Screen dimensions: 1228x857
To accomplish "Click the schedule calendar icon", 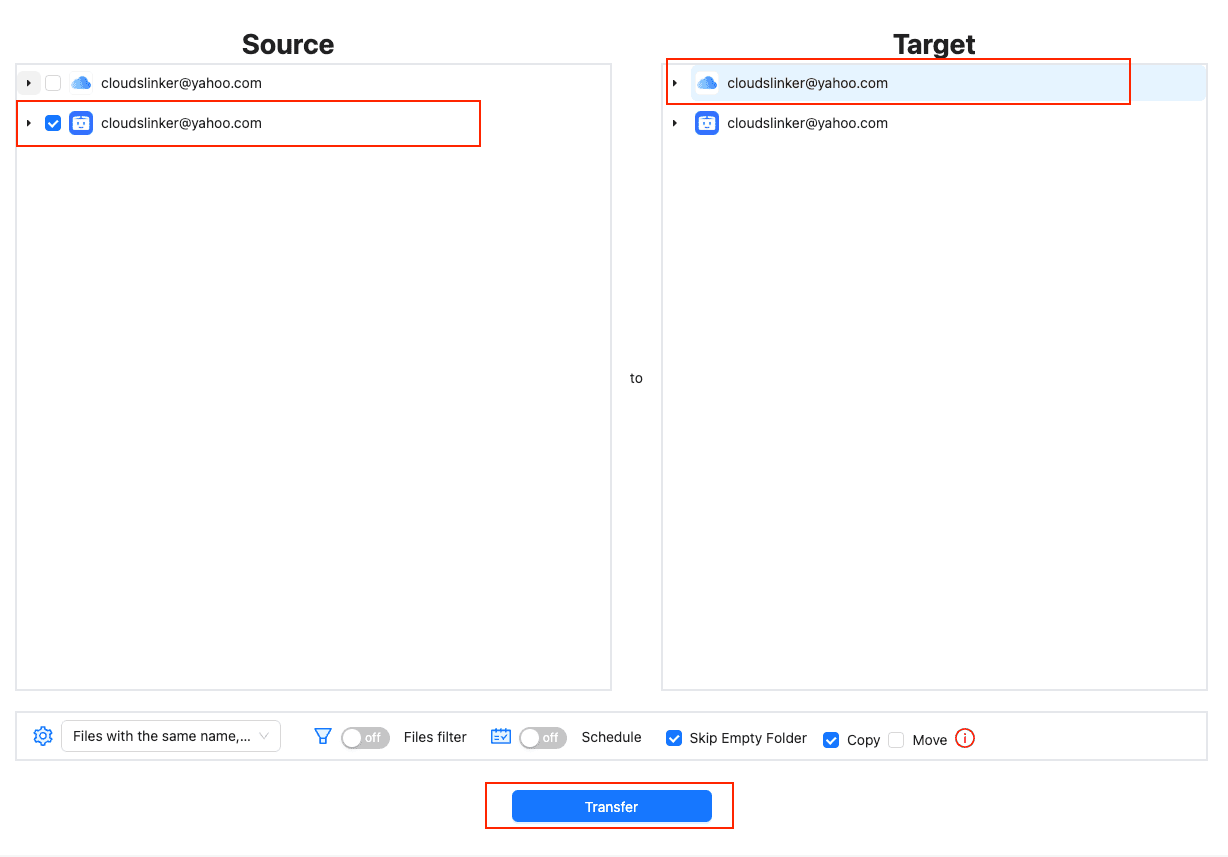I will [x=500, y=736].
